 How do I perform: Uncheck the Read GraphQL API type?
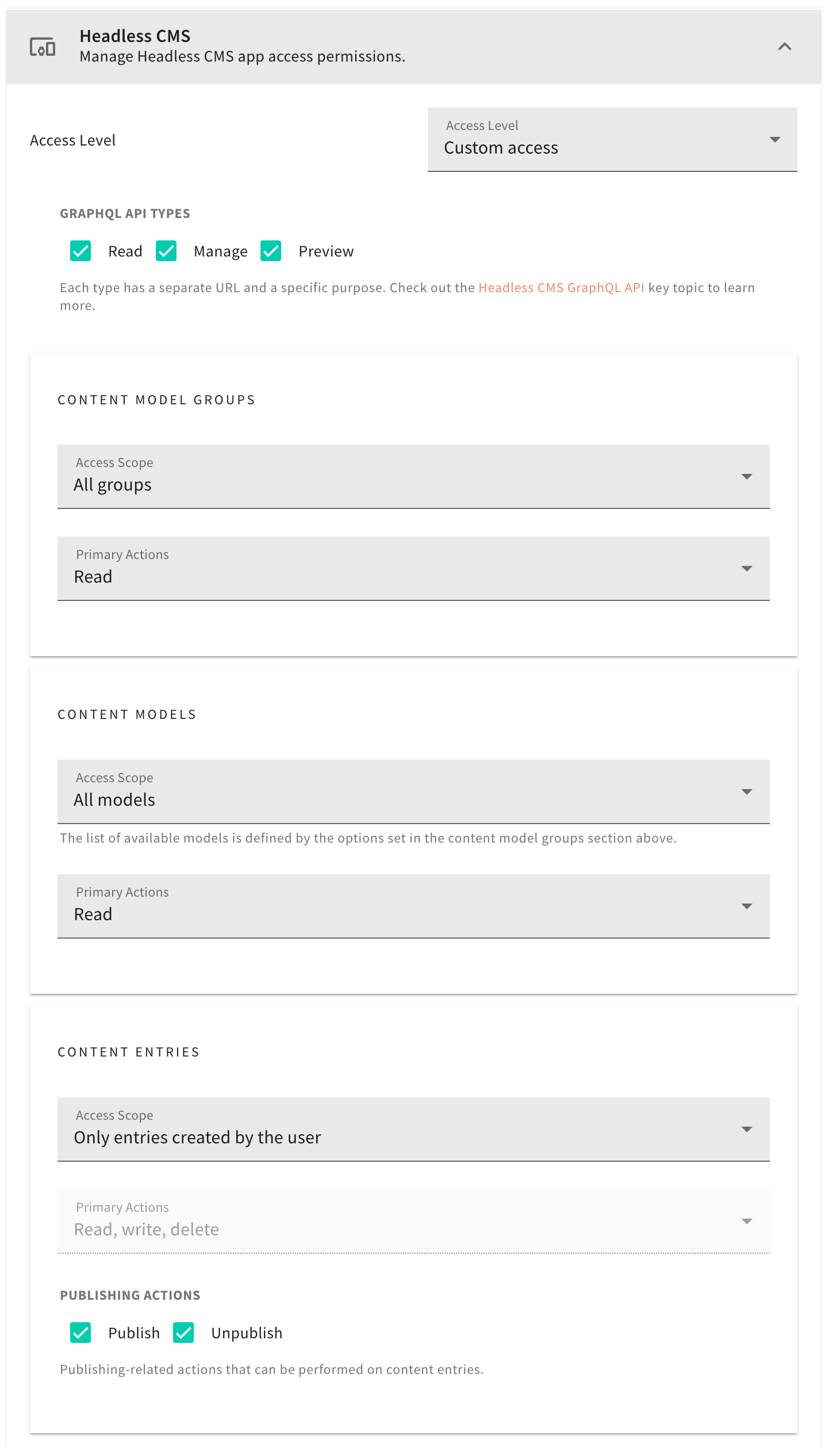[x=80, y=251]
